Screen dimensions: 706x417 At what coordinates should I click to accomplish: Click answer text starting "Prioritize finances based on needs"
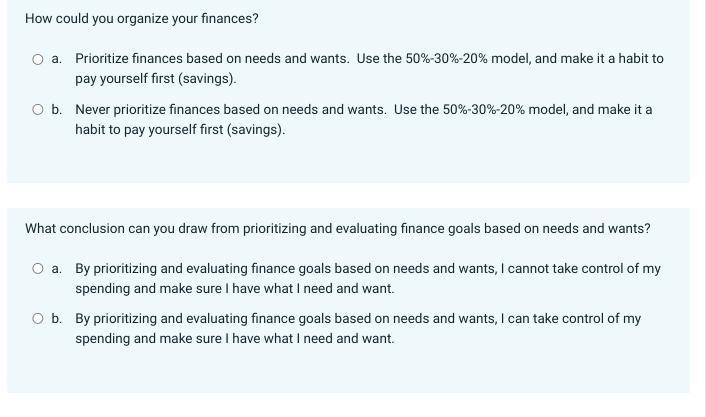(369, 68)
